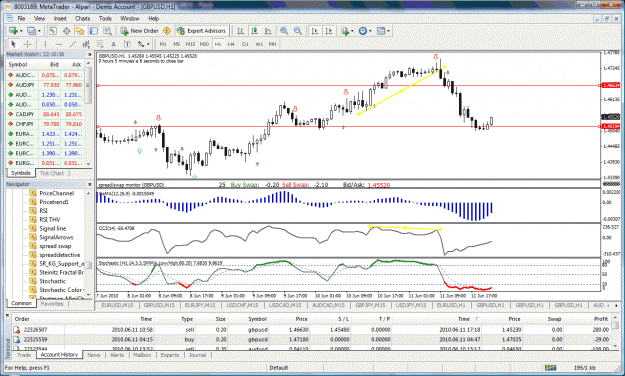Open the Tools menu
Screen dimensions: 625x376
(105, 19)
